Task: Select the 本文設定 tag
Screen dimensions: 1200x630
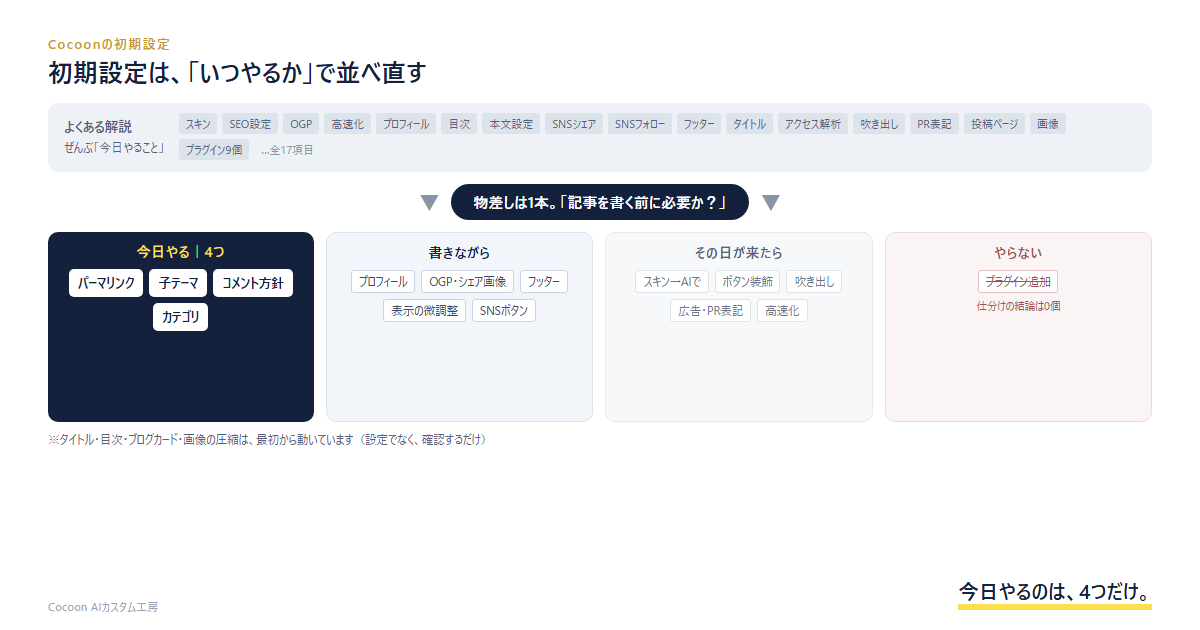Action: click(511, 124)
